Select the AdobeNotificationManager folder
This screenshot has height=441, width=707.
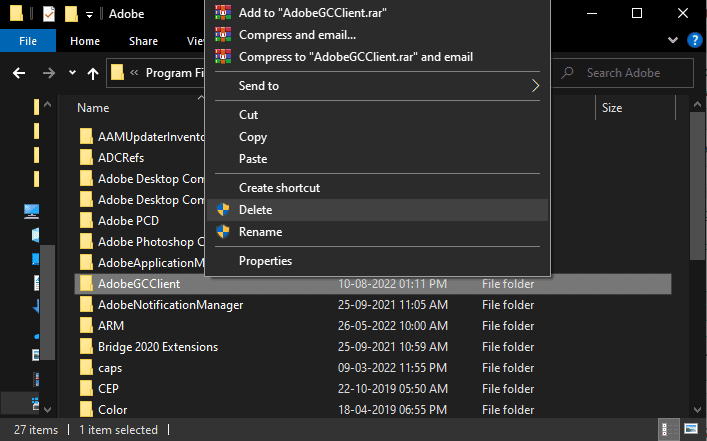[x=170, y=305]
